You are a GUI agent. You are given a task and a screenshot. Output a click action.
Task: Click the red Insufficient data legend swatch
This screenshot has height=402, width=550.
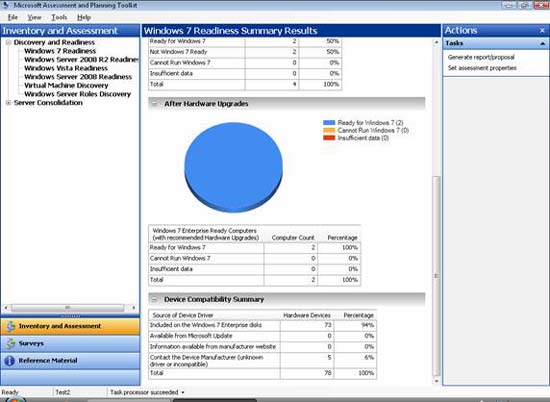[329, 138]
